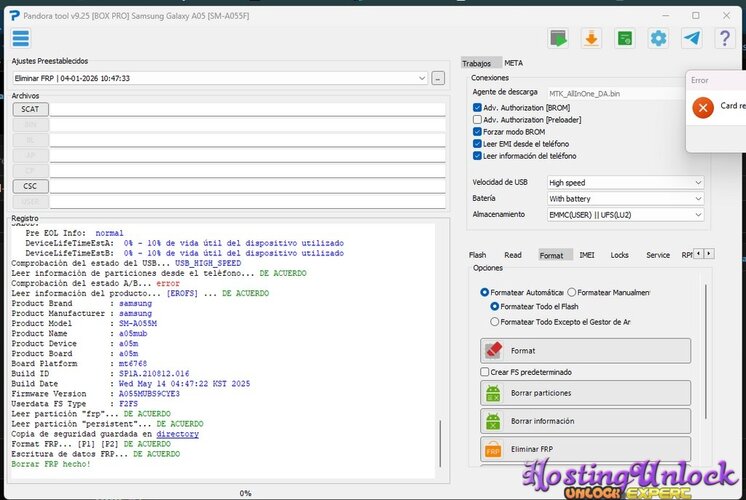Open the backup directory link in log
Image resolution: width=746 pixels, height=500 pixels.
pyautogui.click(x=177, y=434)
